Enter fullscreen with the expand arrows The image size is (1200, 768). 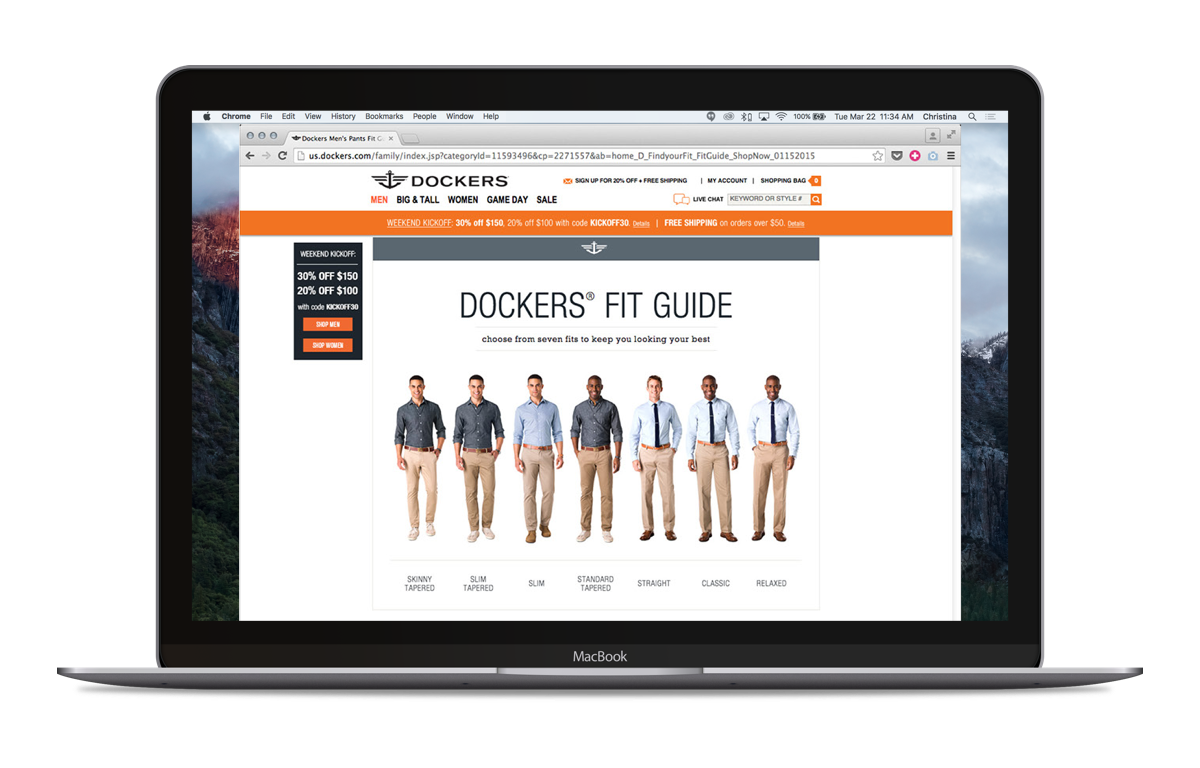click(951, 135)
